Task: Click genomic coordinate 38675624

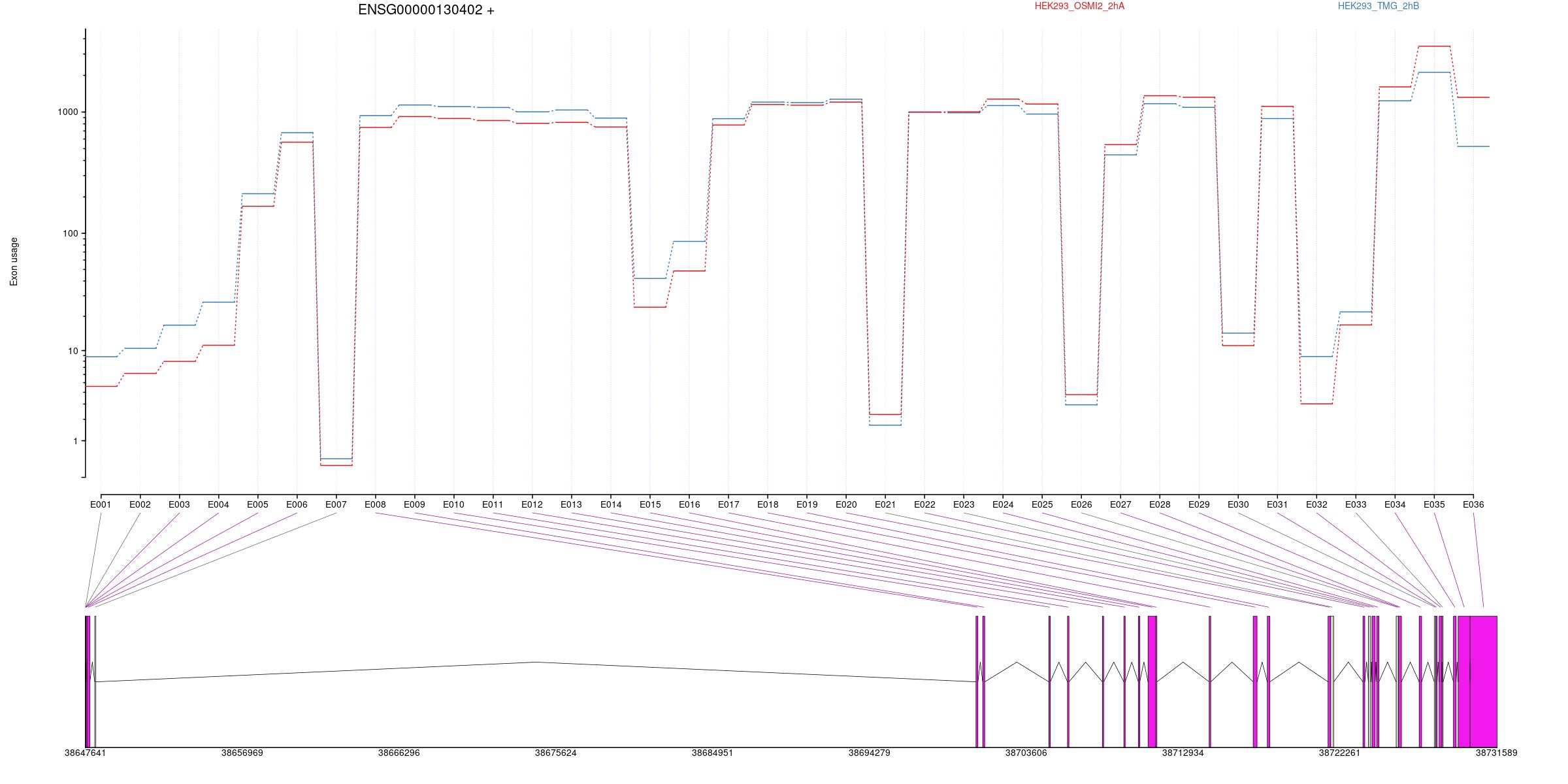Action: [x=555, y=753]
